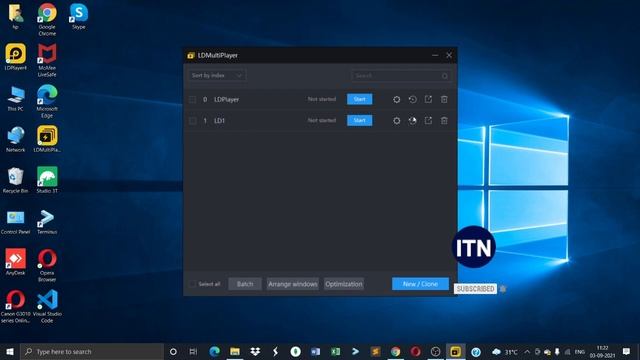Click backup/restore icon in LD1 row
Screen dimensions: 640x360
tap(413, 120)
